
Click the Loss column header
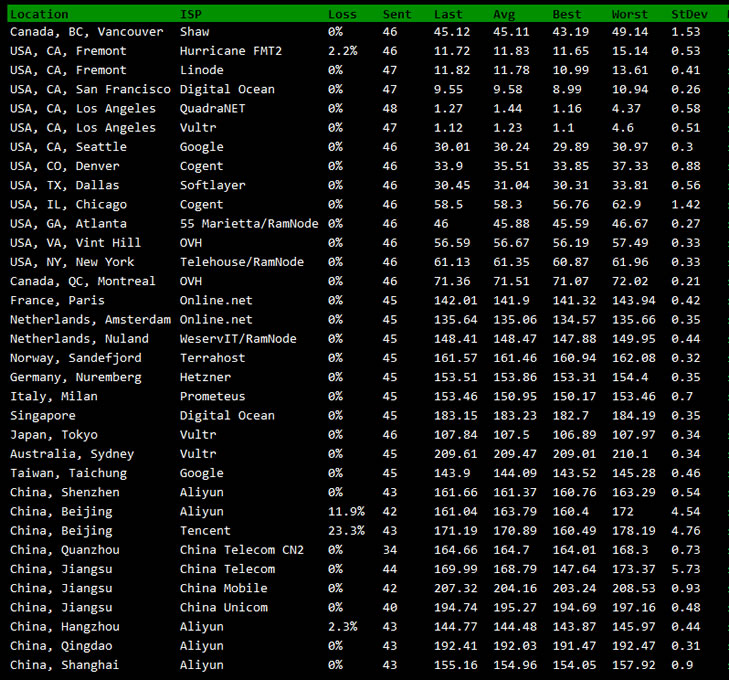(x=342, y=14)
